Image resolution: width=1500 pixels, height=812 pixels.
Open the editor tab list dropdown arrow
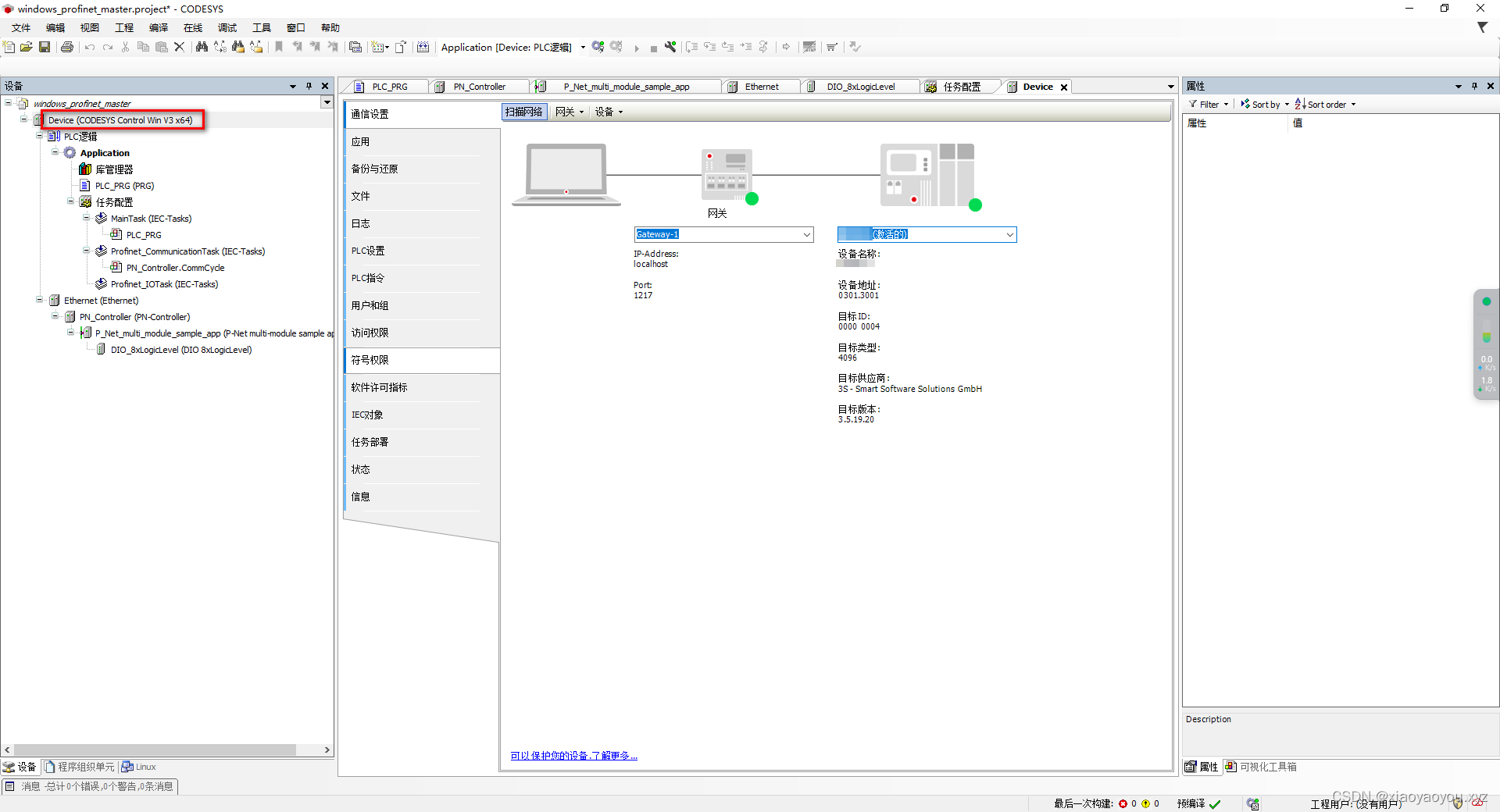1170,87
